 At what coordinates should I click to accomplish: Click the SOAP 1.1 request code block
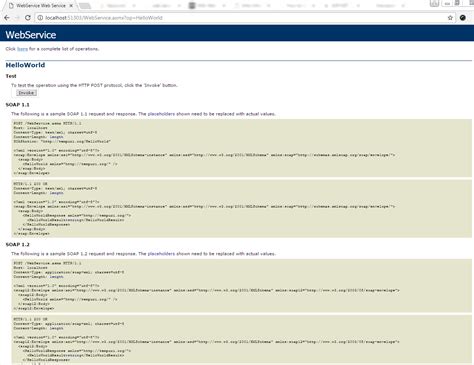pos(242,148)
